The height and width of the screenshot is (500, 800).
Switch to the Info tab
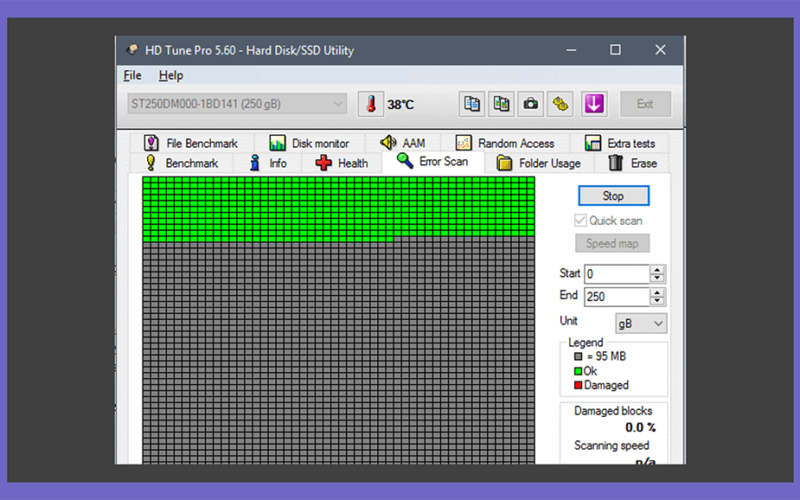[x=267, y=163]
